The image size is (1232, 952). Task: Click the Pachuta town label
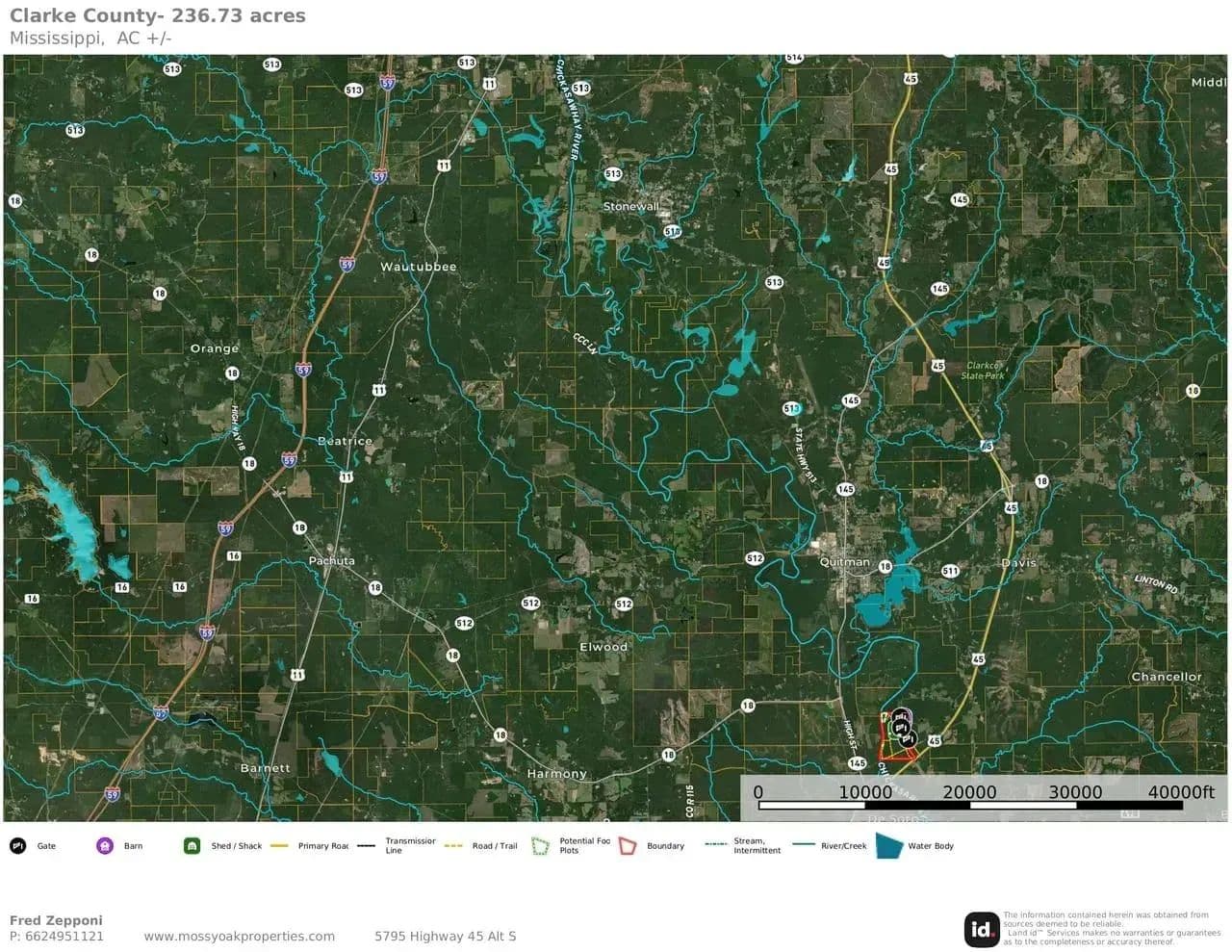[331, 560]
